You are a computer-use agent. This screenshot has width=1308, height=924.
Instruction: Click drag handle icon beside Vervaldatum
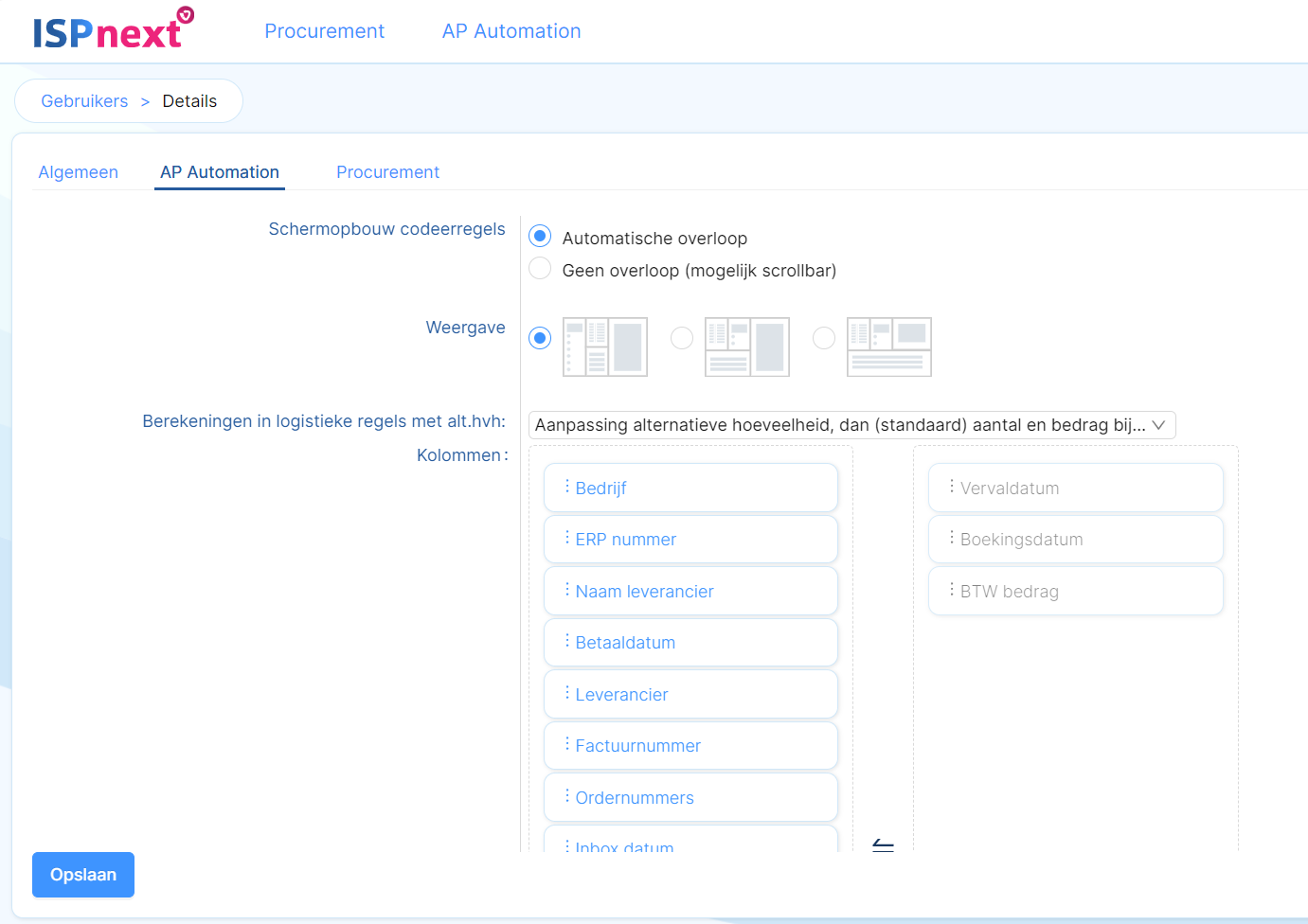coord(952,487)
